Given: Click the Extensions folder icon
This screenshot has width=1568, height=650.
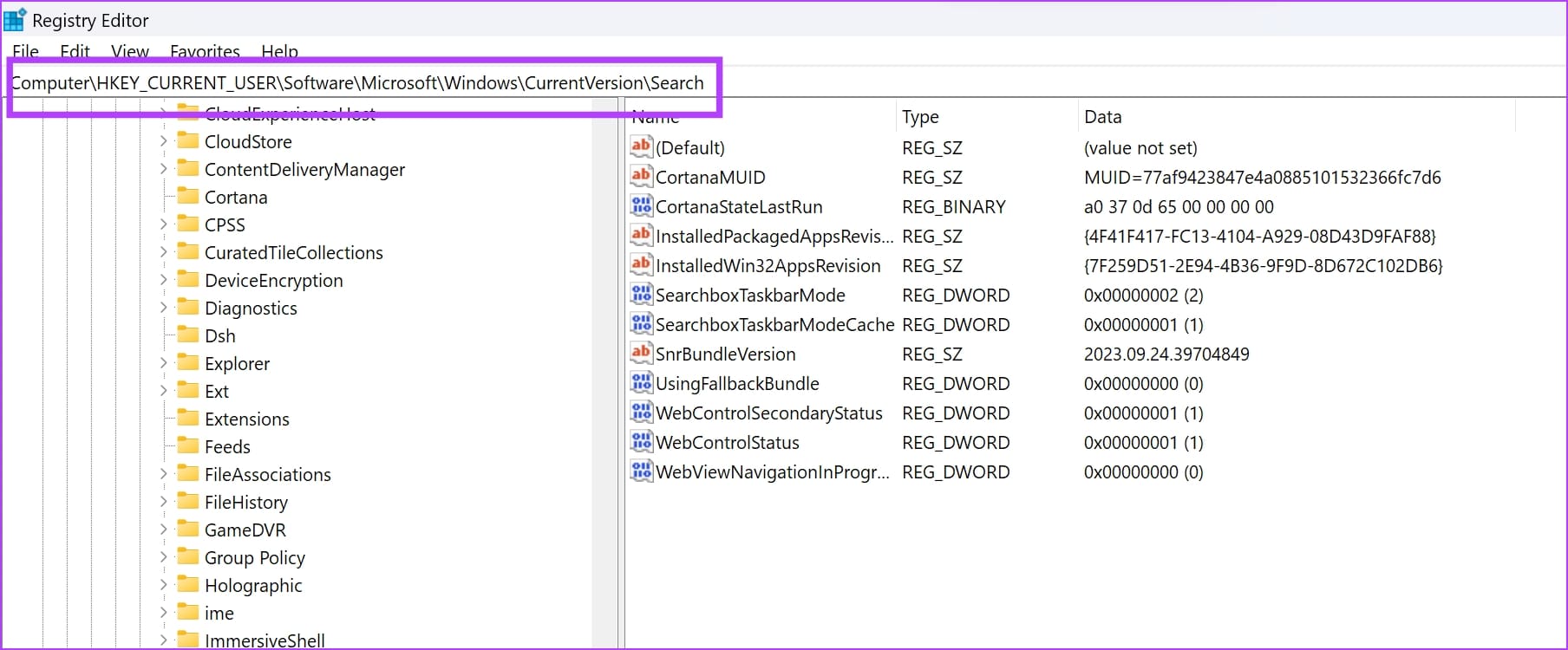Looking at the screenshot, I should (x=187, y=418).
